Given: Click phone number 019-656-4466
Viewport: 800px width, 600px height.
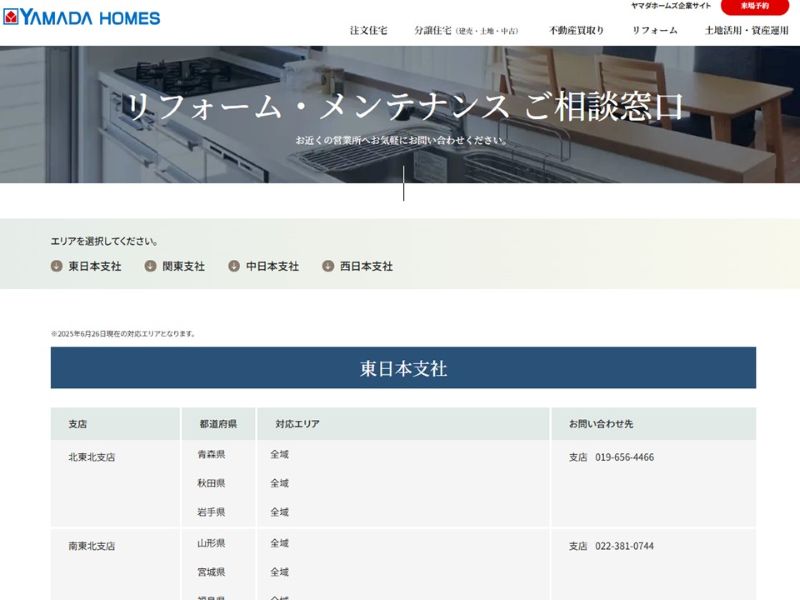Looking at the screenshot, I should coord(624,457).
